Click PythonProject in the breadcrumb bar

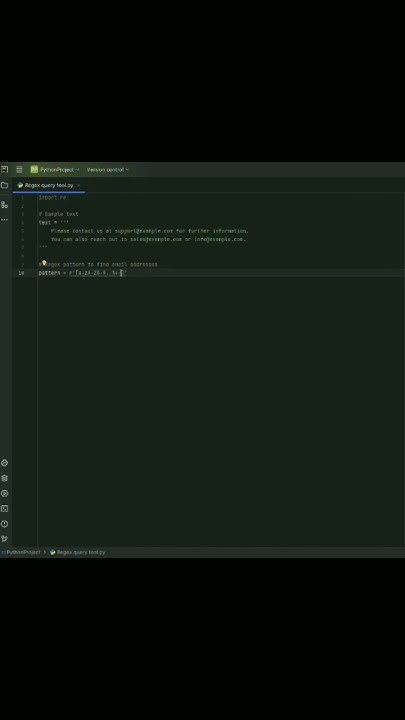(23, 552)
